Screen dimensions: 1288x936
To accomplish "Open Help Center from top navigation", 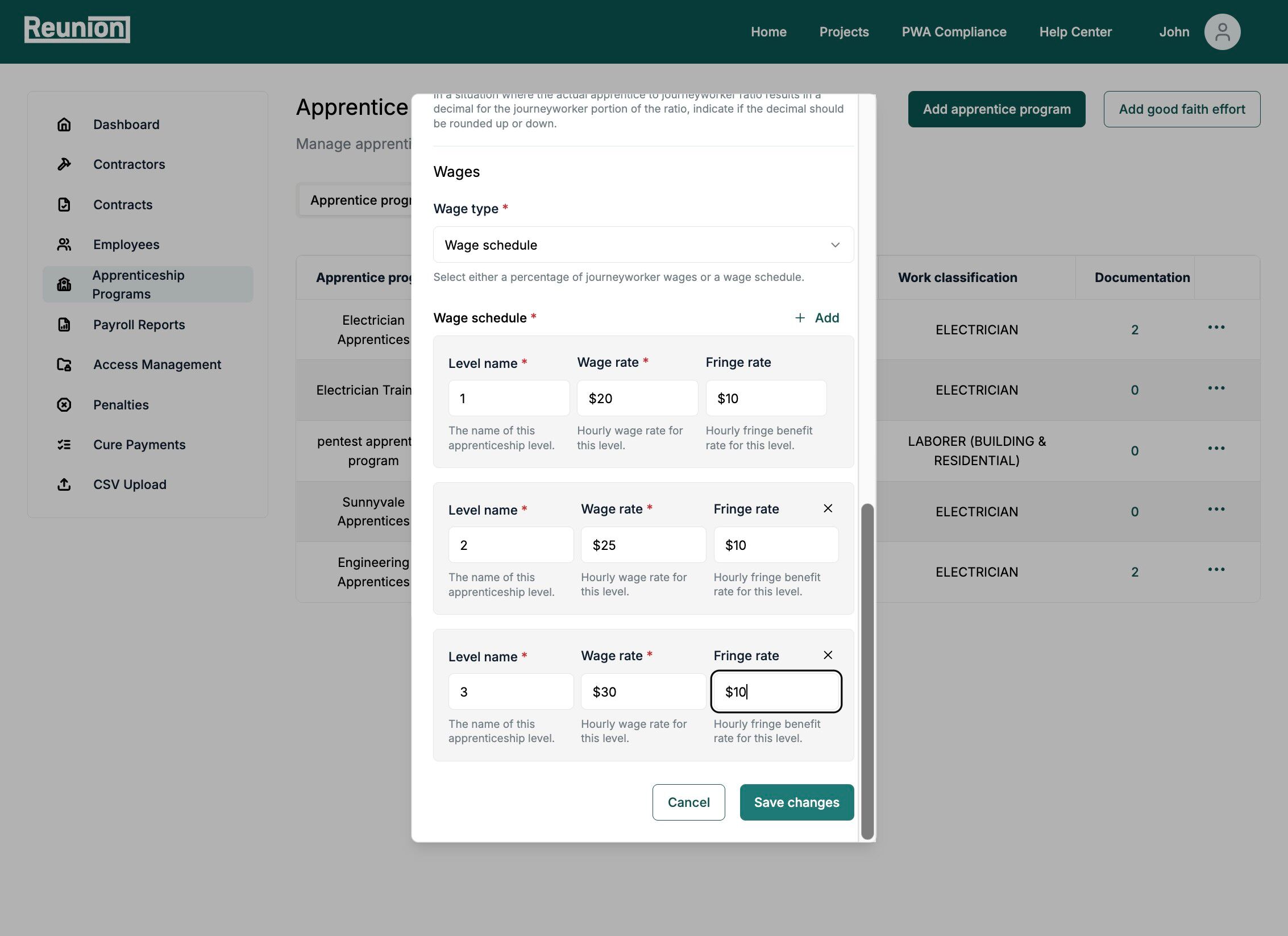I will click(1075, 32).
